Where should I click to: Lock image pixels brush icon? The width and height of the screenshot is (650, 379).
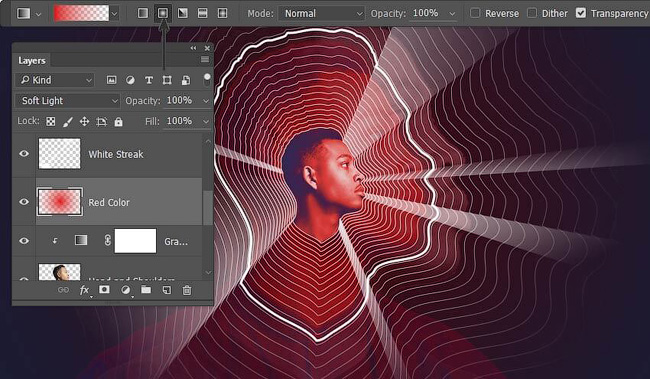pos(68,121)
